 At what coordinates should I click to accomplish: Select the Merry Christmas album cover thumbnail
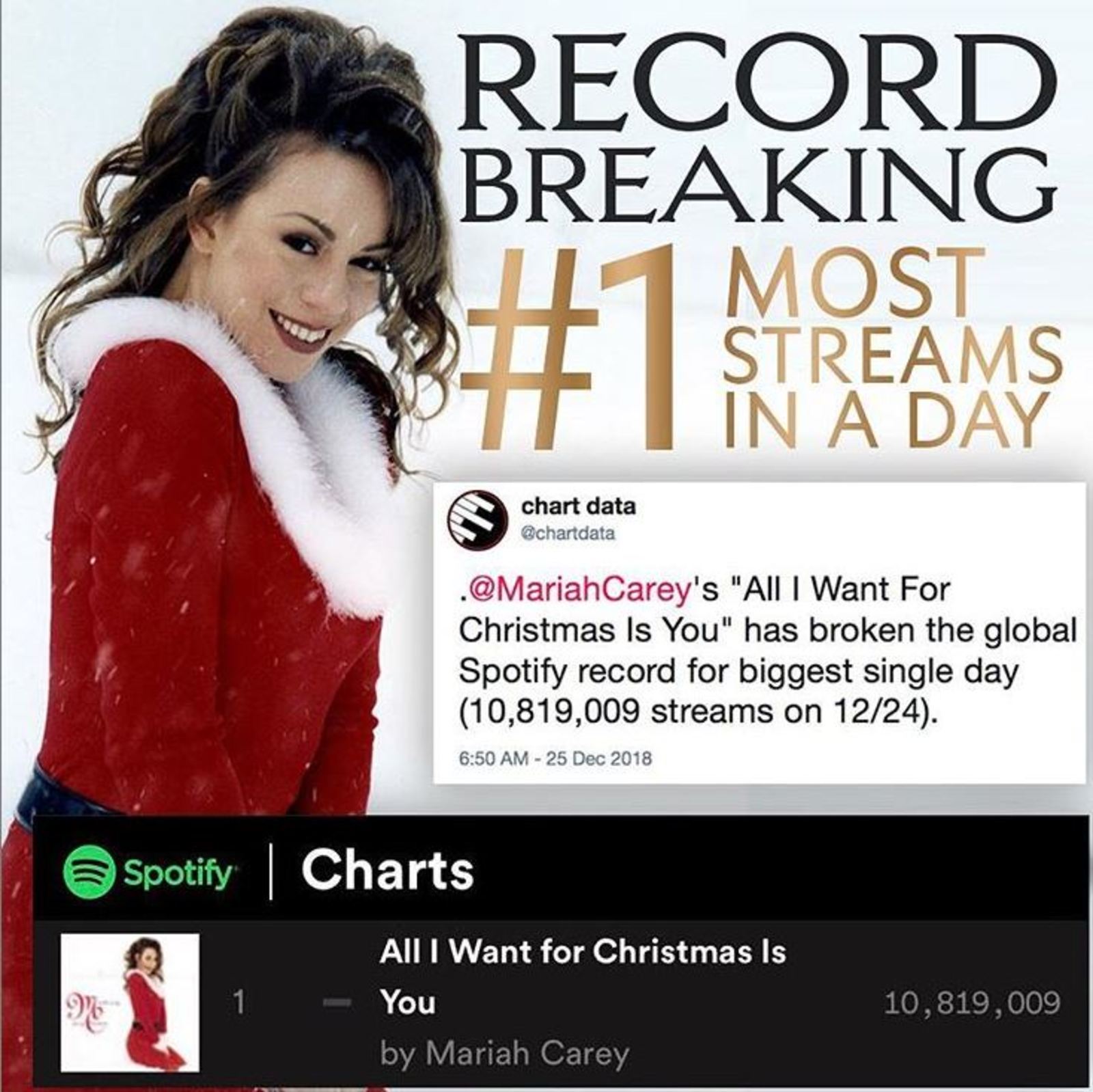[x=130, y=1002]
